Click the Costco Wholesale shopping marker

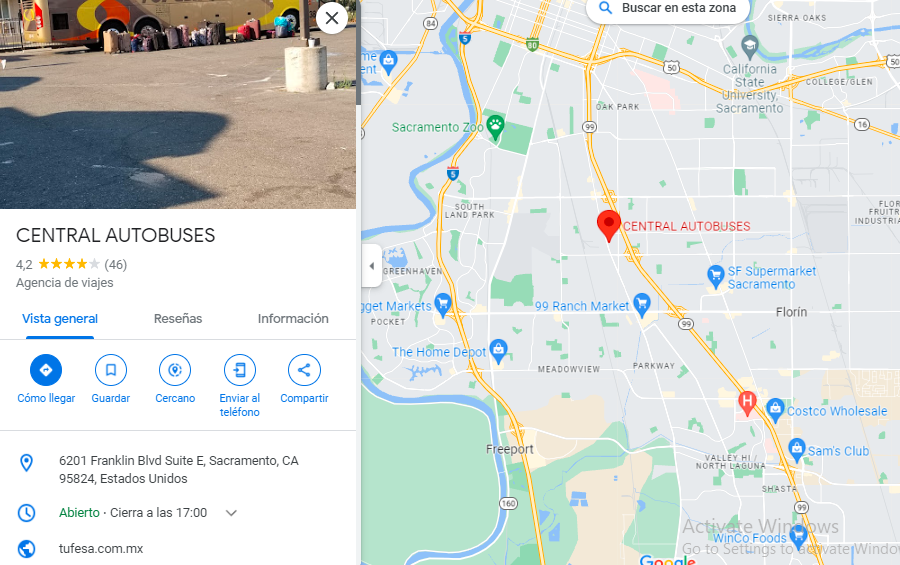[x=775, y=411]
